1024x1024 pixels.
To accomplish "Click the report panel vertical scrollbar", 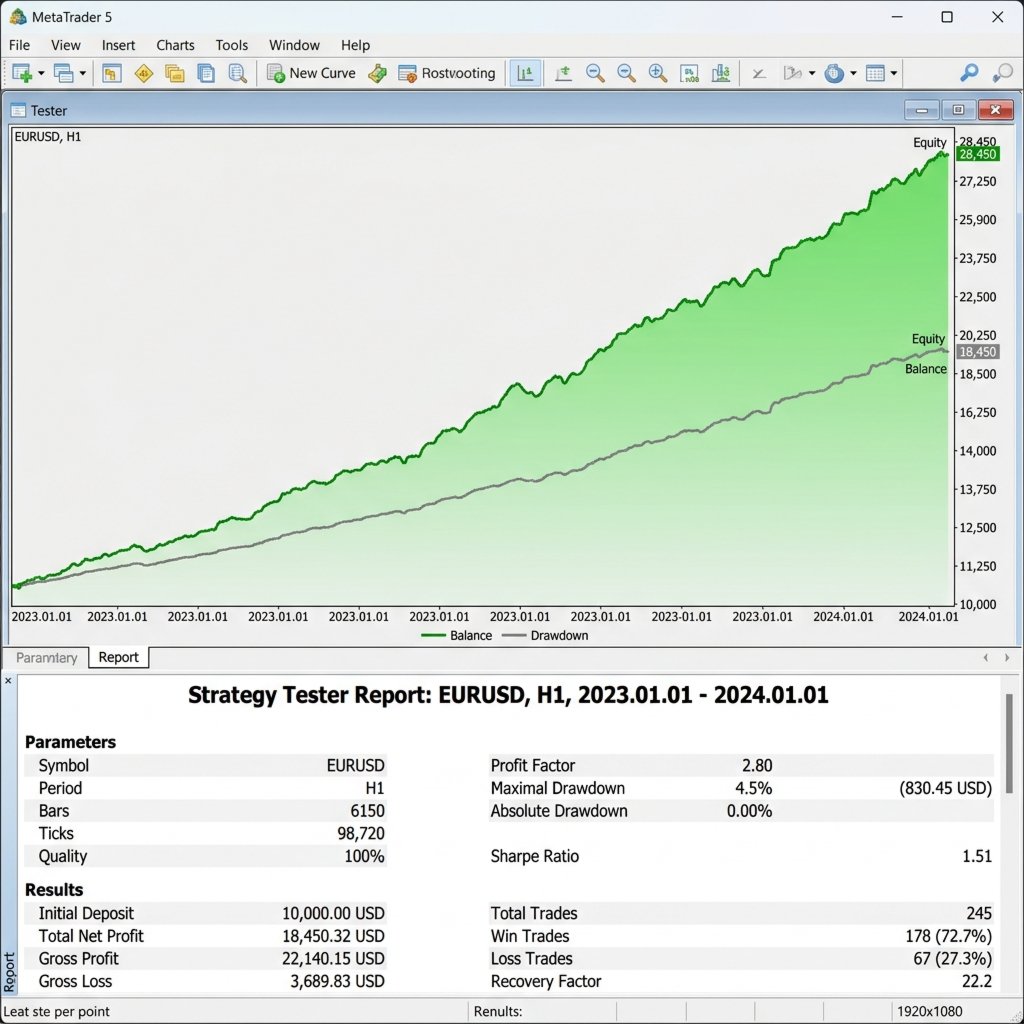I will click(1010, 743).
